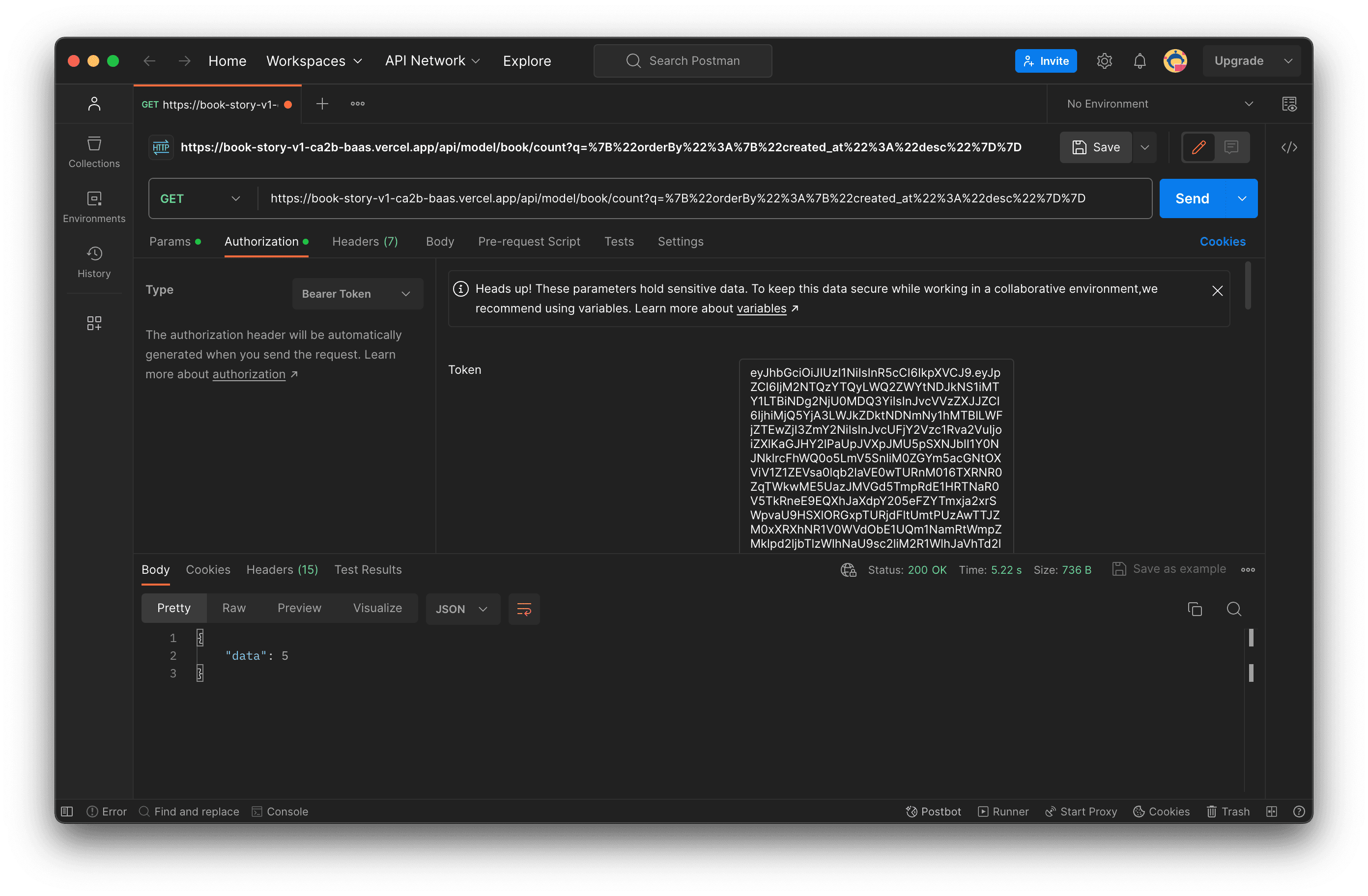Viewport: 1368px width, 896px height.
Task: Go back with the left arrow
Action: click(x=149, y=61)
